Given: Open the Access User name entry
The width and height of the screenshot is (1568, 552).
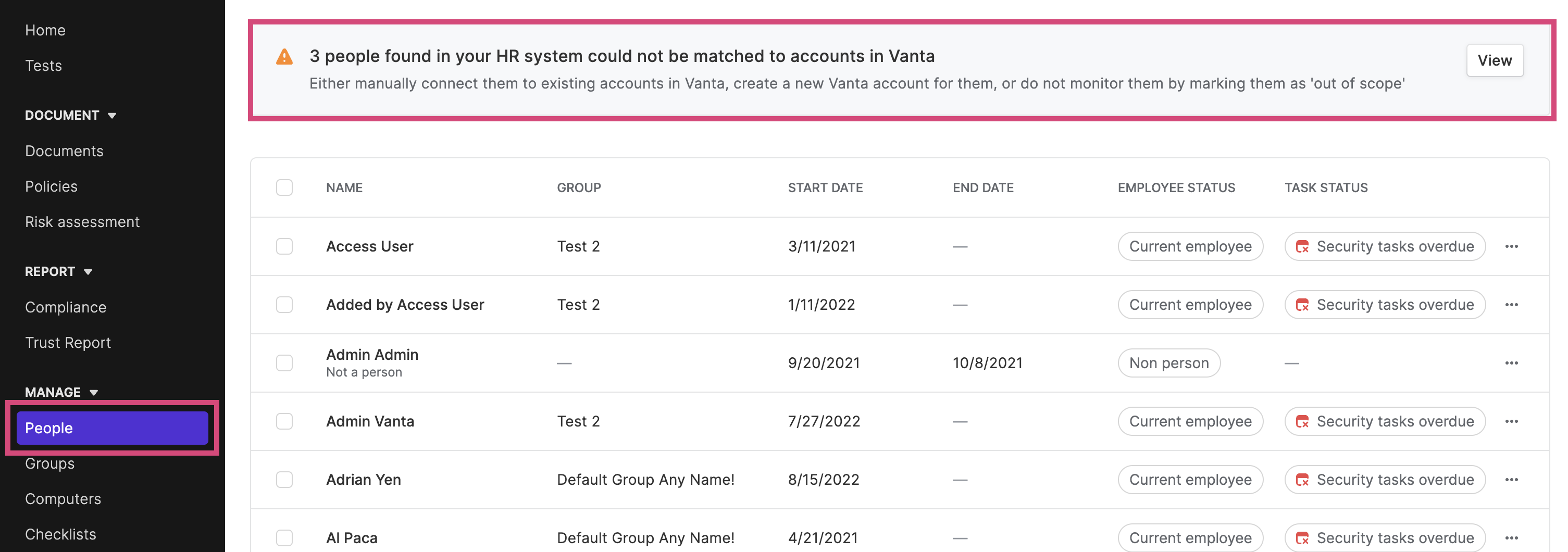Looking at the screenshot, I should [x=369, y=246].
